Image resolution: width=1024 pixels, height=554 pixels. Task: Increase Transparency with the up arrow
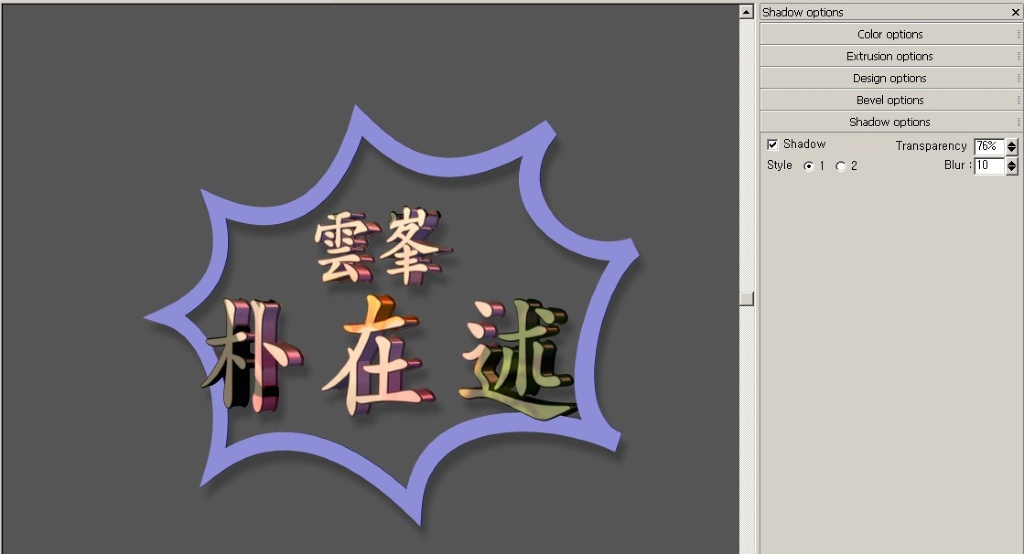(x=1012, y=143)
